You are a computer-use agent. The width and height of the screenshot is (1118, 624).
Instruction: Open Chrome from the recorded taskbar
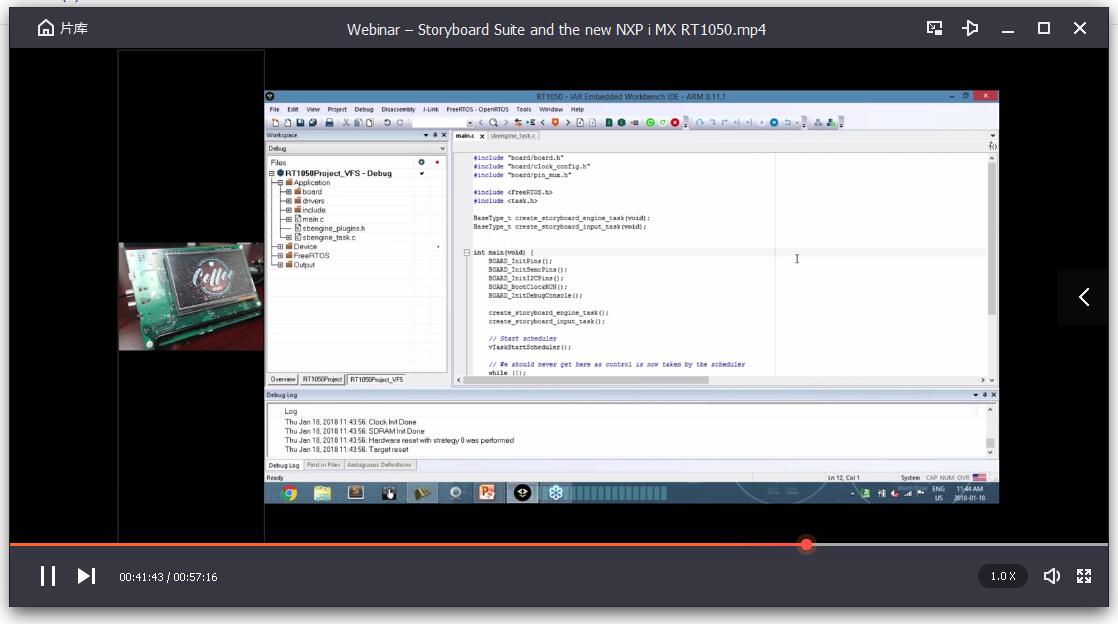pyautogui.click(x=289, y=493)
